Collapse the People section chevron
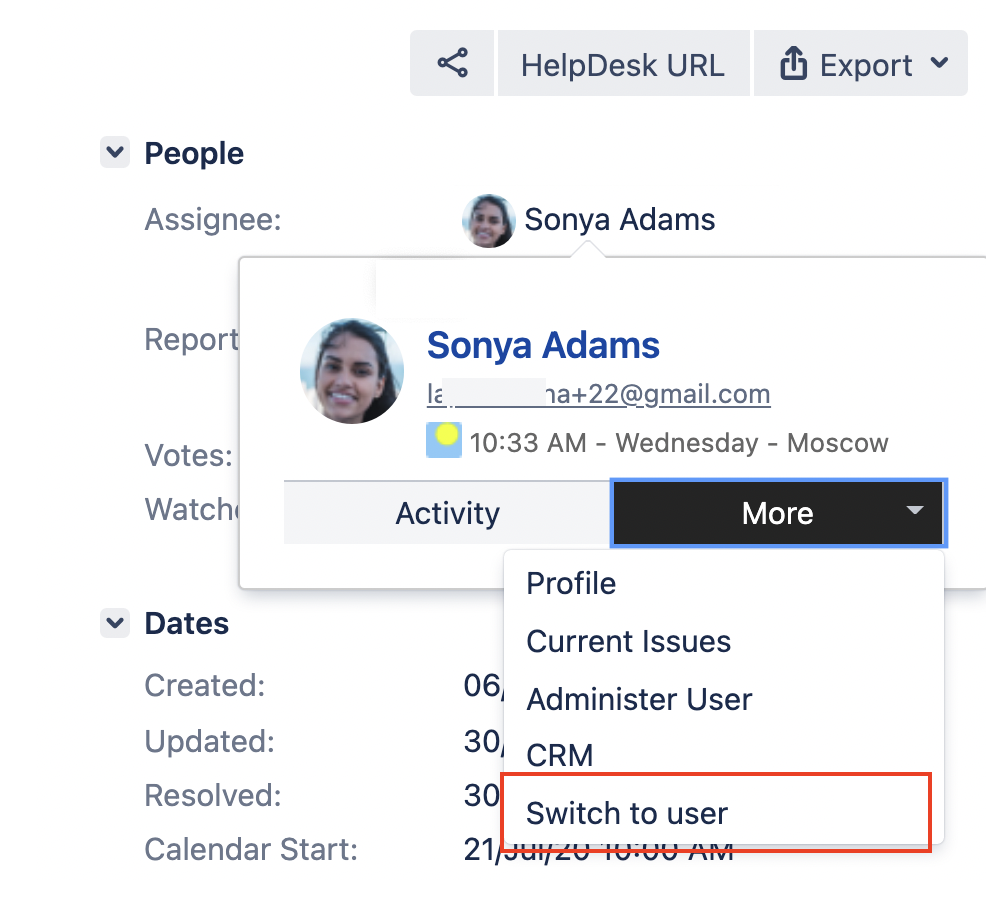This screenshot has width=1000, height=908. pyautogui.click(x=115, y=153)
